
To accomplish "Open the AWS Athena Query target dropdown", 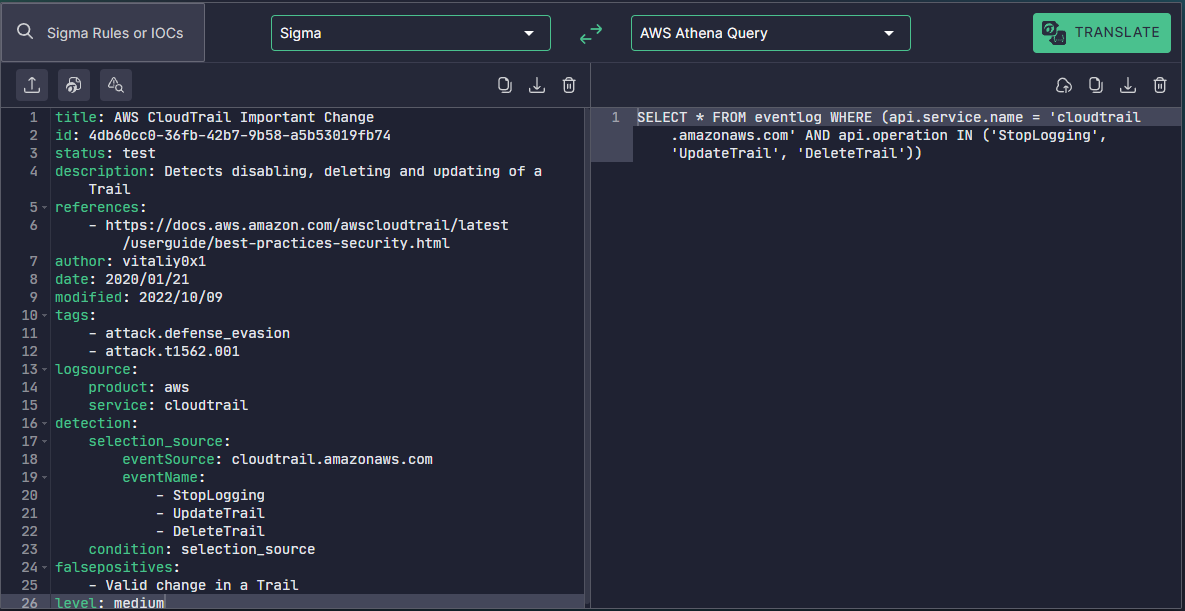I will (x=770, y=33).
